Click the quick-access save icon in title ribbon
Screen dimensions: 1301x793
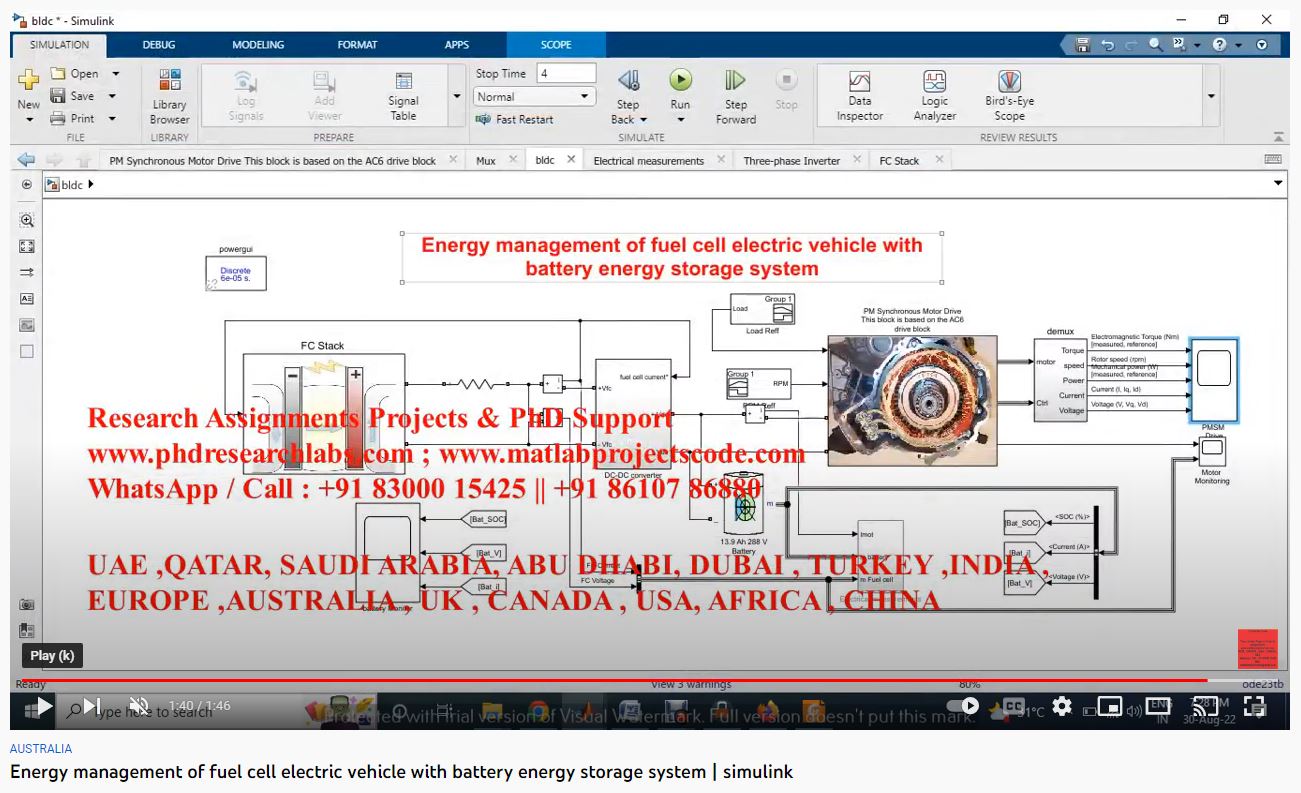(x=1083, y=45)
